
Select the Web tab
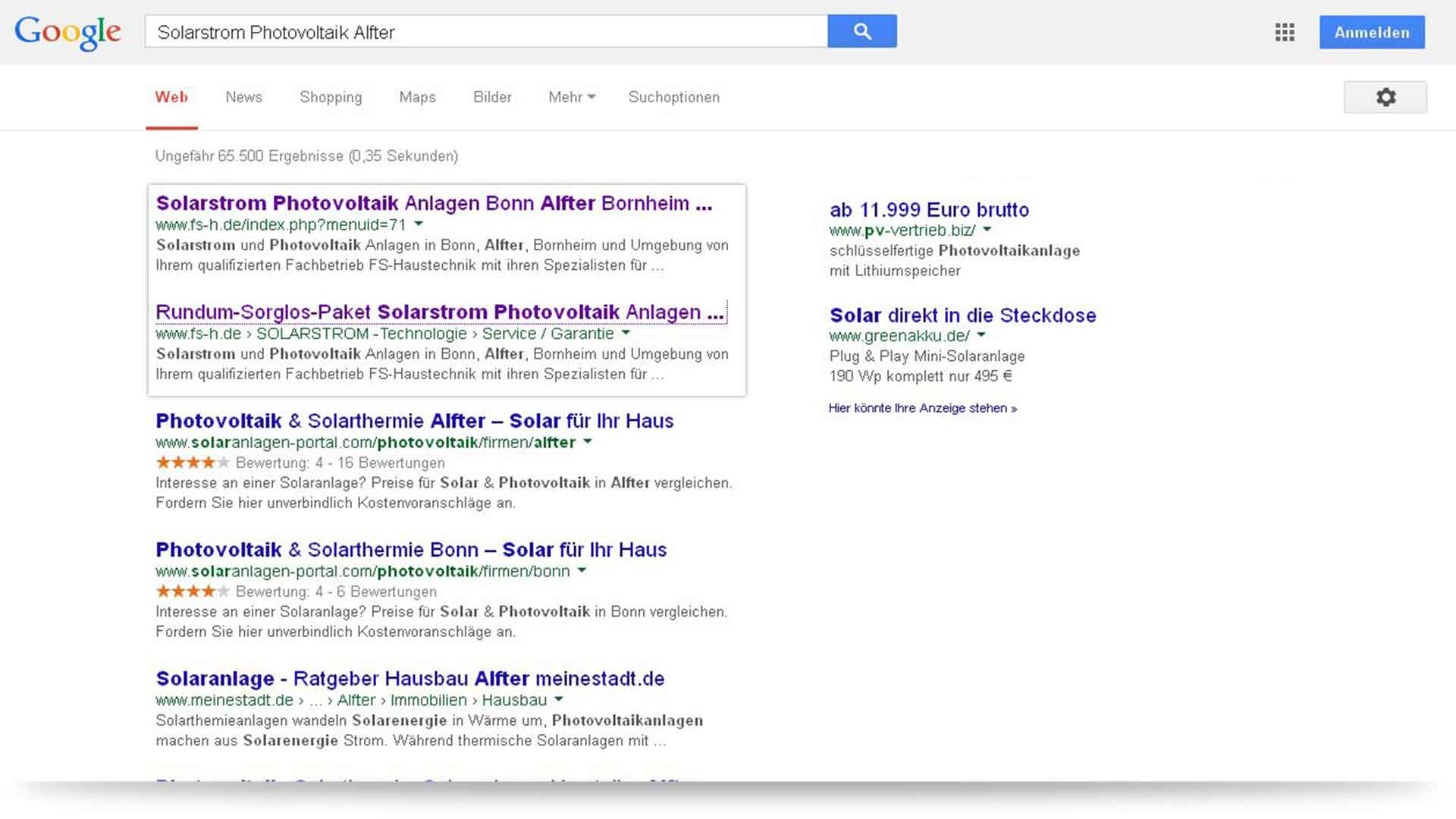pyautogui.click(x=171, y=97)
